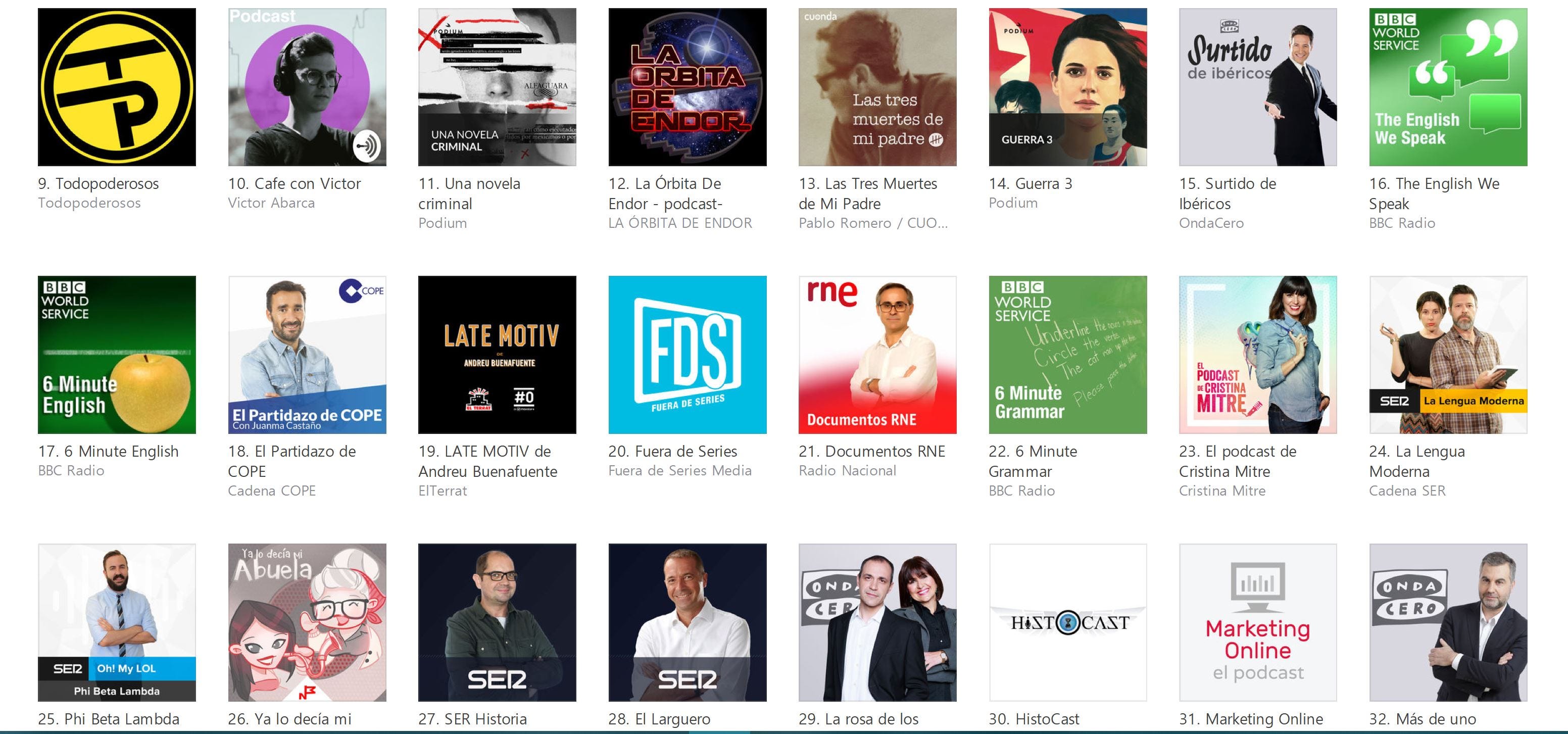Open '27. SER Historia' title link
Viewport: 1568px width, 734px height.
(472, 719)
